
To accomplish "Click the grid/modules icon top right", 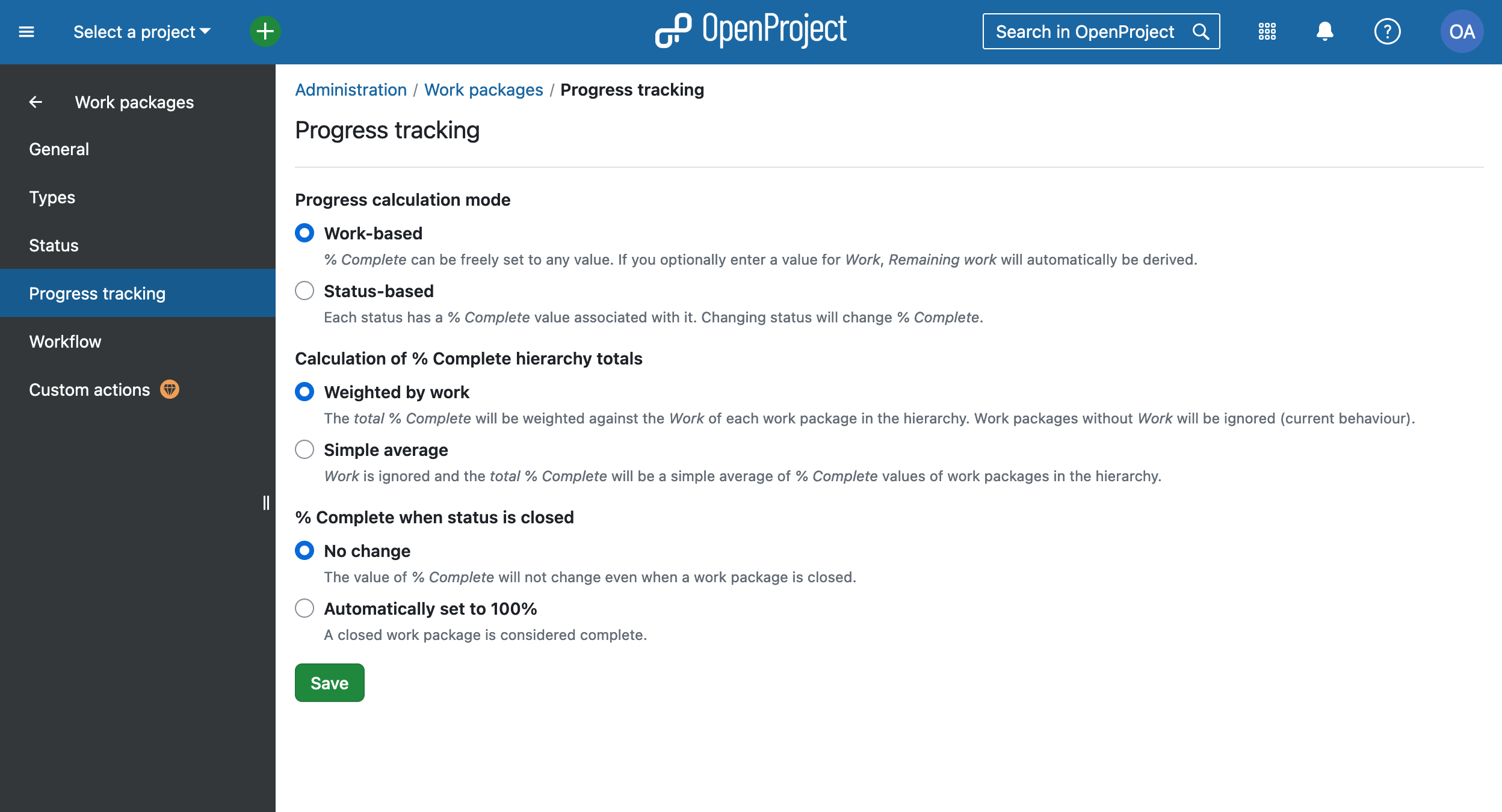I will click(1266, 31).
